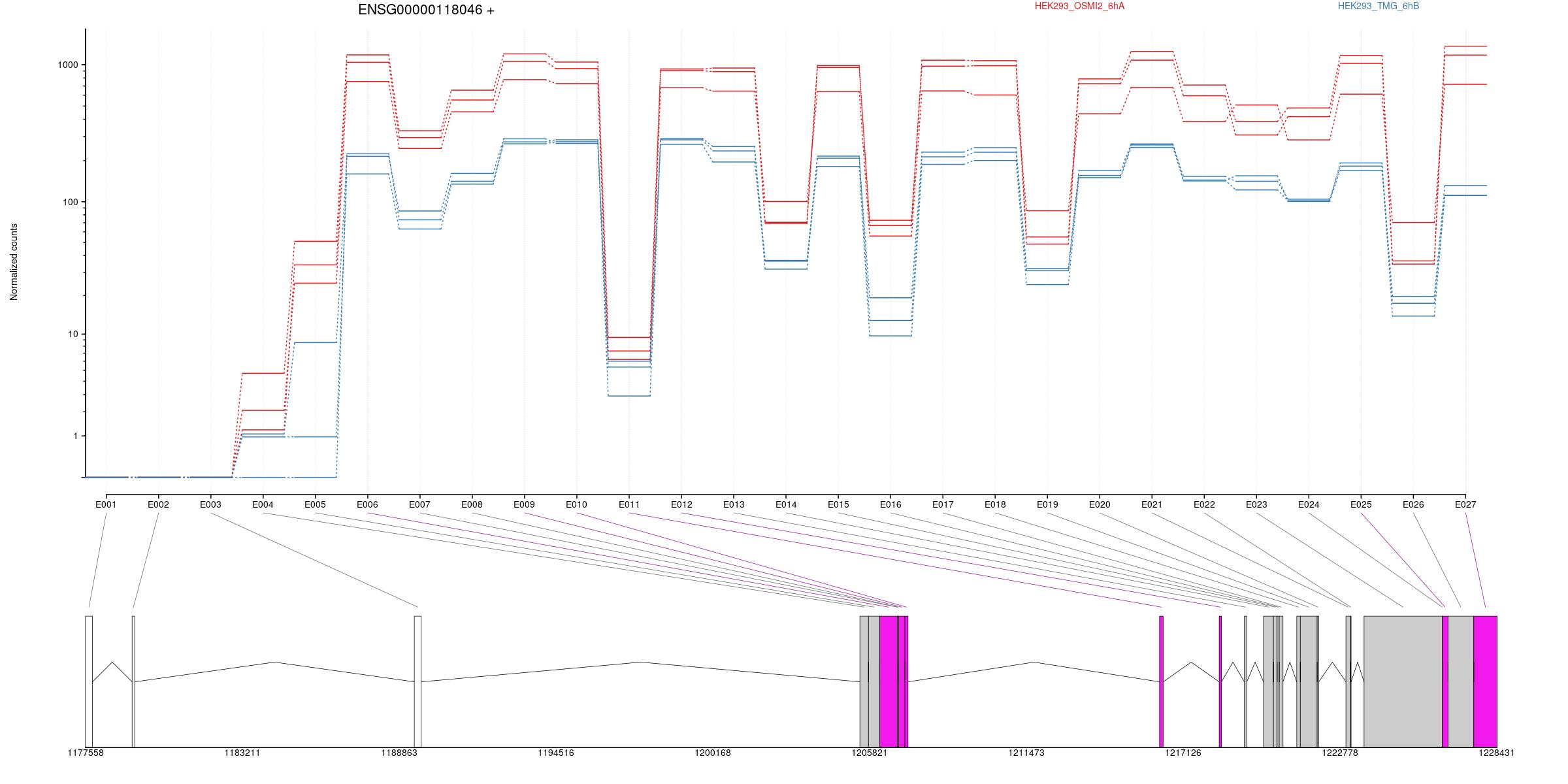Select exon bin label E013
1568x784 pixels.
(734, 504)
